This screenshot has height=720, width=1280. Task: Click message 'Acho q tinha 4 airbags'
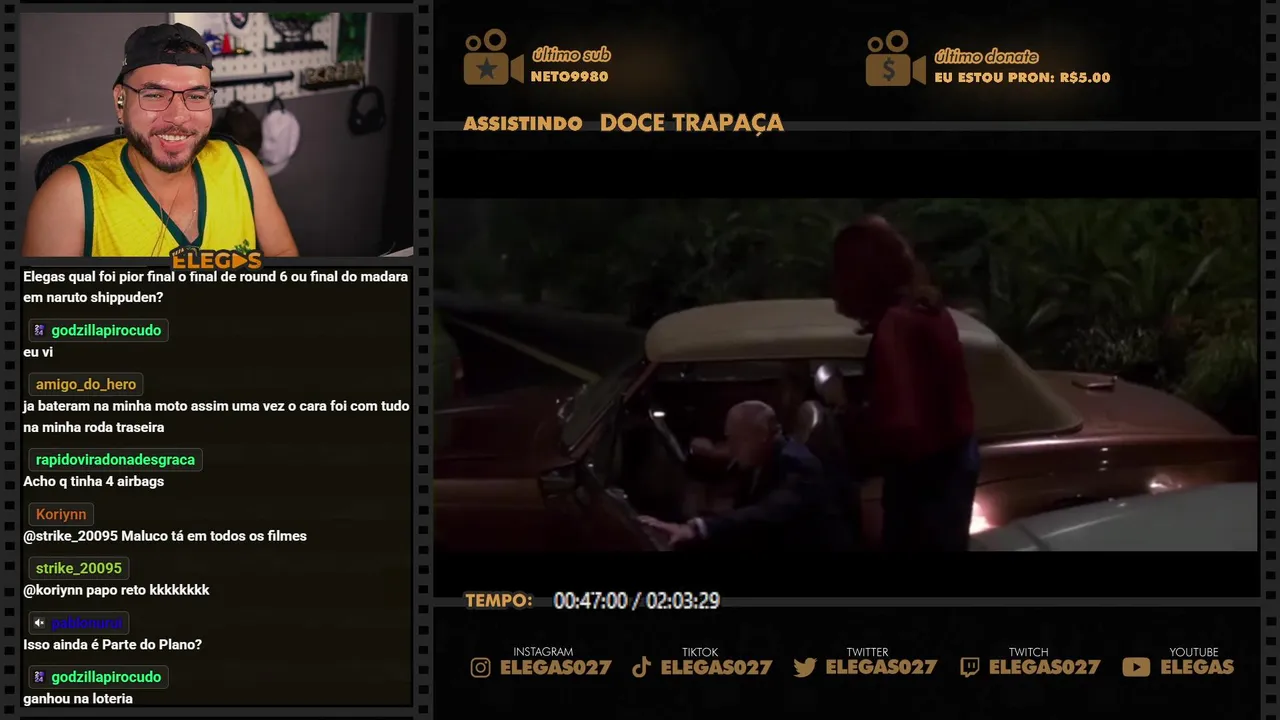click(x=94, y=481)
